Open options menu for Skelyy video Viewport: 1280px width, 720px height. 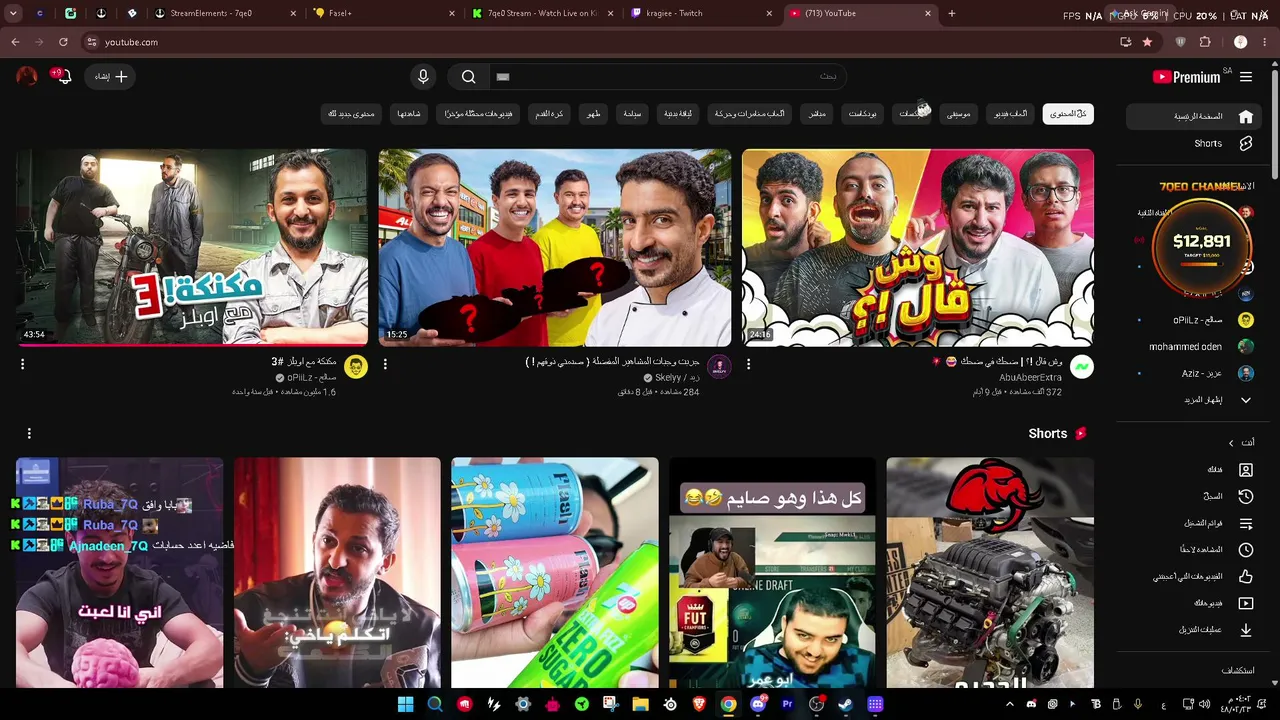tap(385, 365)
